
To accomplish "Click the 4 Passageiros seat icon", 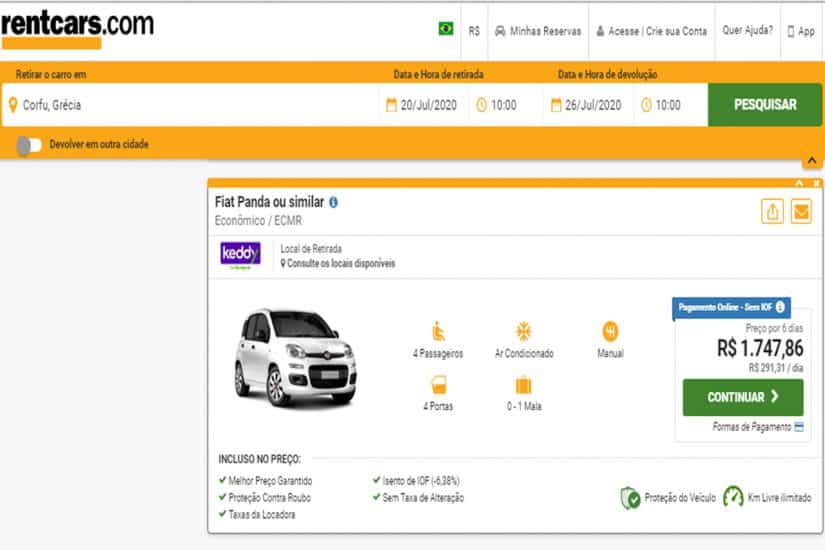I will (x=438, y=332).
